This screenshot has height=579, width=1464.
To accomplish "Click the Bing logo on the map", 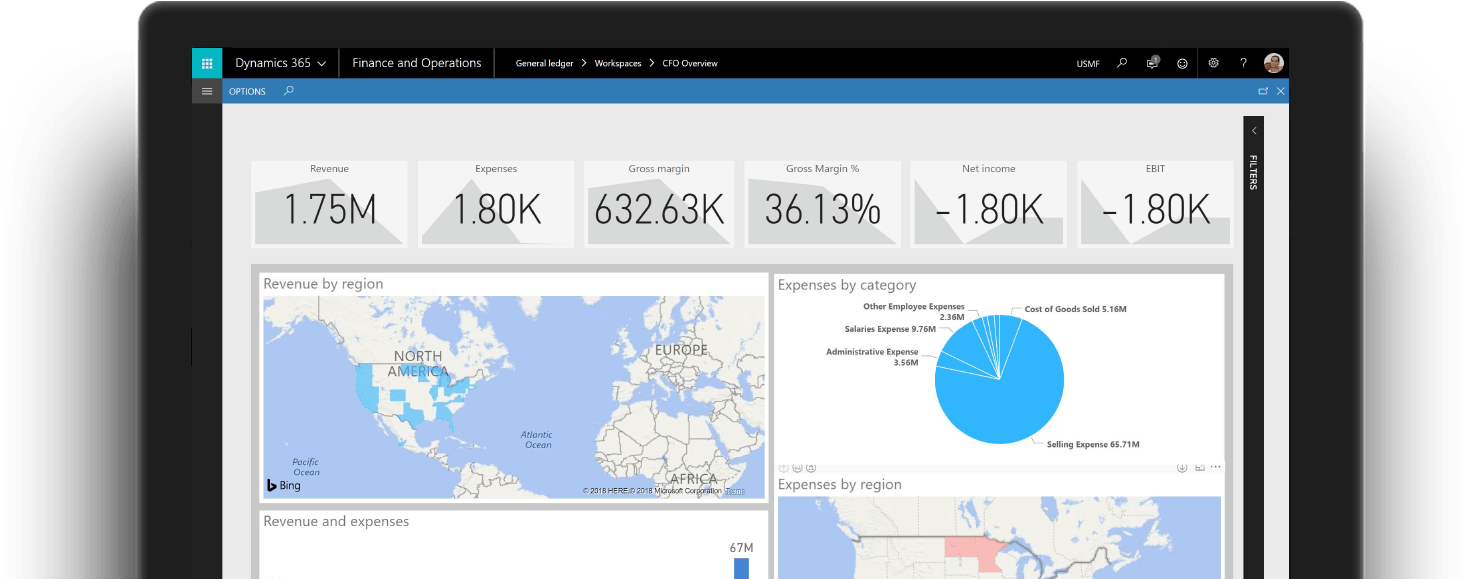I will [x=281, y=485].
